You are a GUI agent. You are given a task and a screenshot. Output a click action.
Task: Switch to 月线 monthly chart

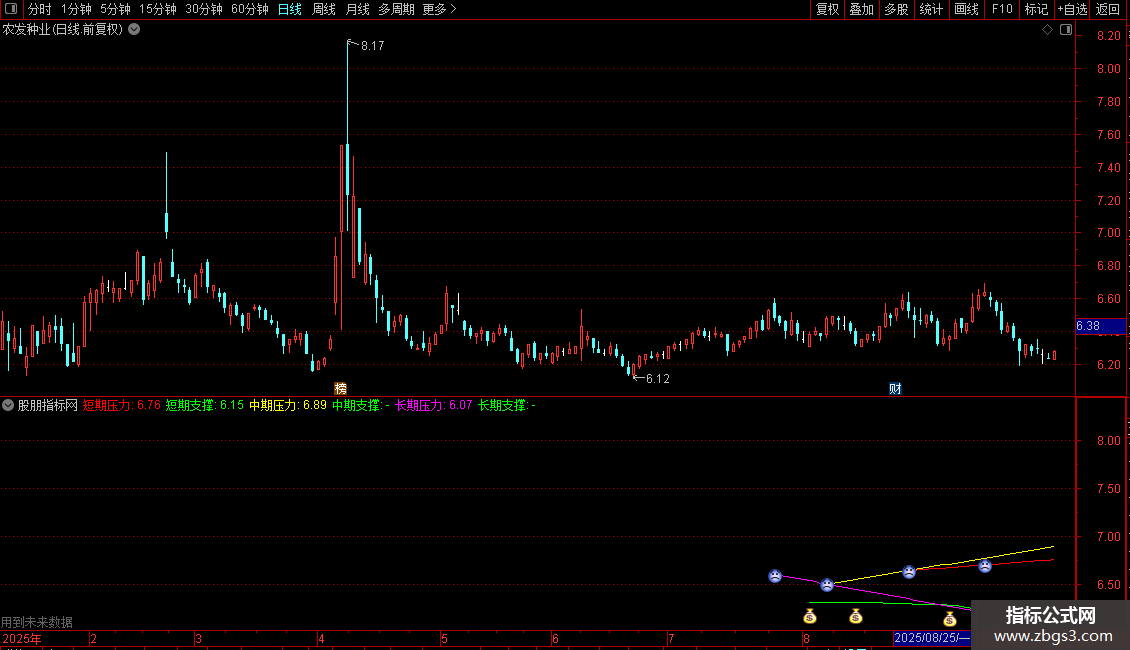click(357, 9)
